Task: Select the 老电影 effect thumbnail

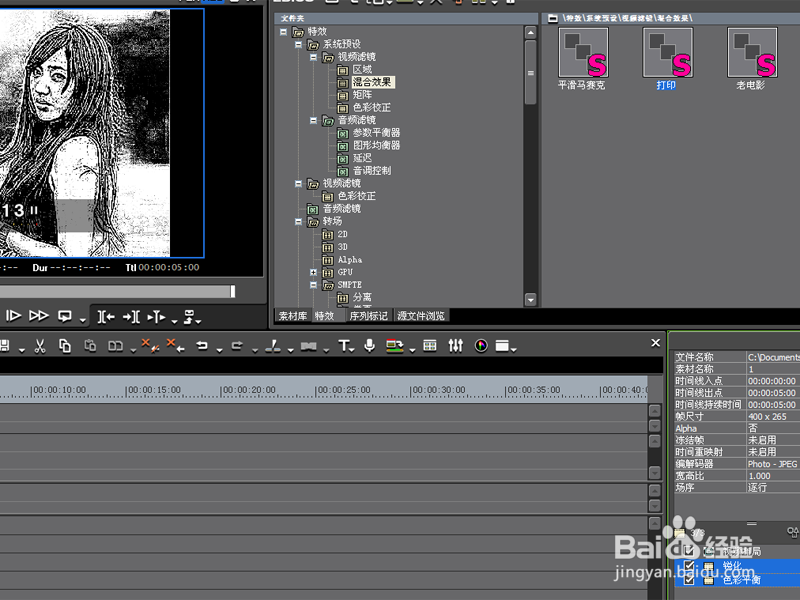Action: coord(752,53)
